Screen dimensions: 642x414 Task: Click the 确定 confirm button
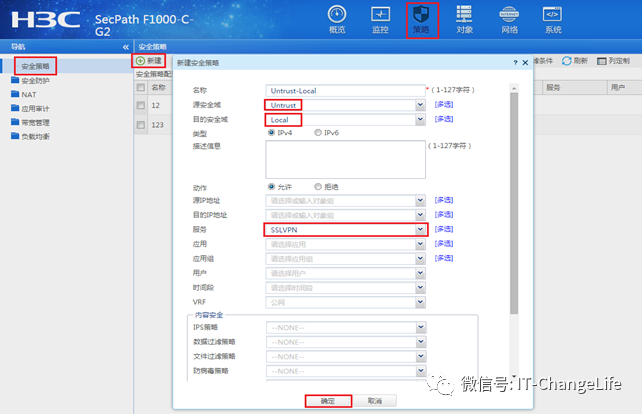click(x=328, y=401)
